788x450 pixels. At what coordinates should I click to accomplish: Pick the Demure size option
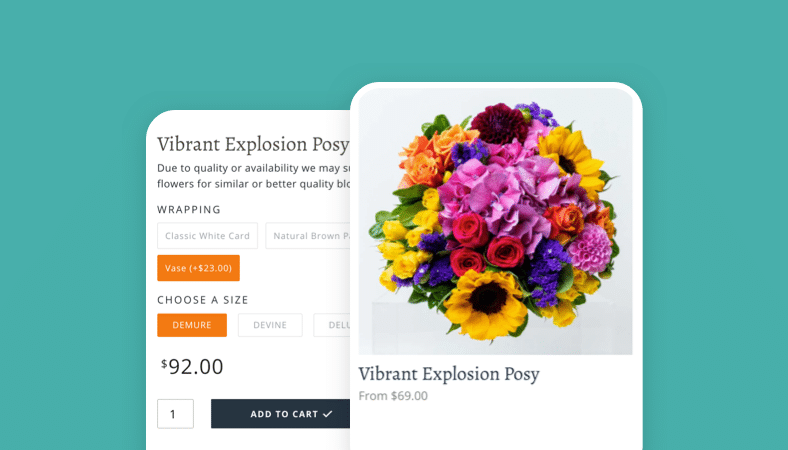(192, 325)
